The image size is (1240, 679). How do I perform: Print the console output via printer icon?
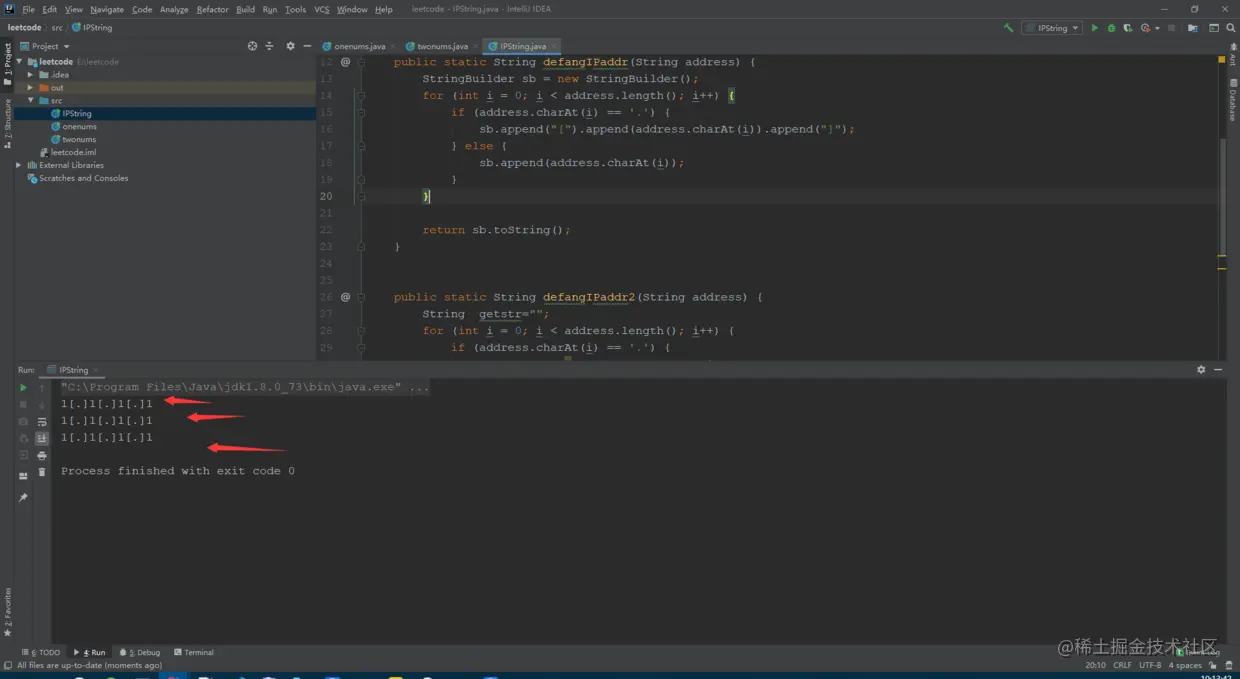42,455
